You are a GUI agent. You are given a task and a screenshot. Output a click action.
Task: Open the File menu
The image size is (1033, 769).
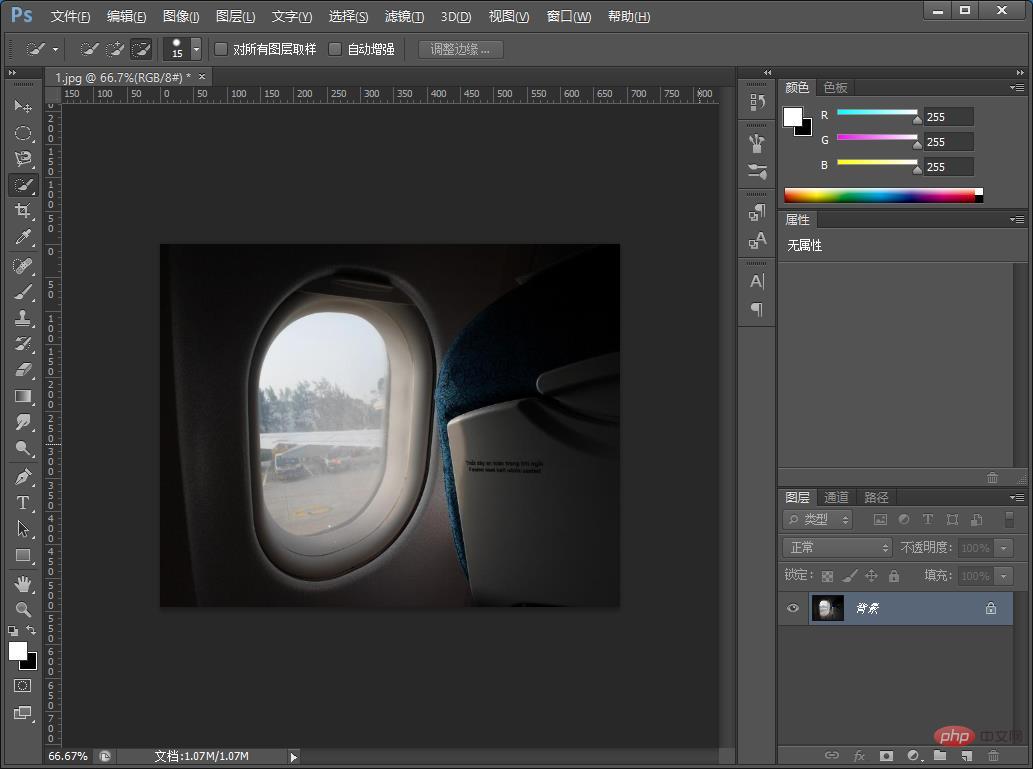point(70,16)
